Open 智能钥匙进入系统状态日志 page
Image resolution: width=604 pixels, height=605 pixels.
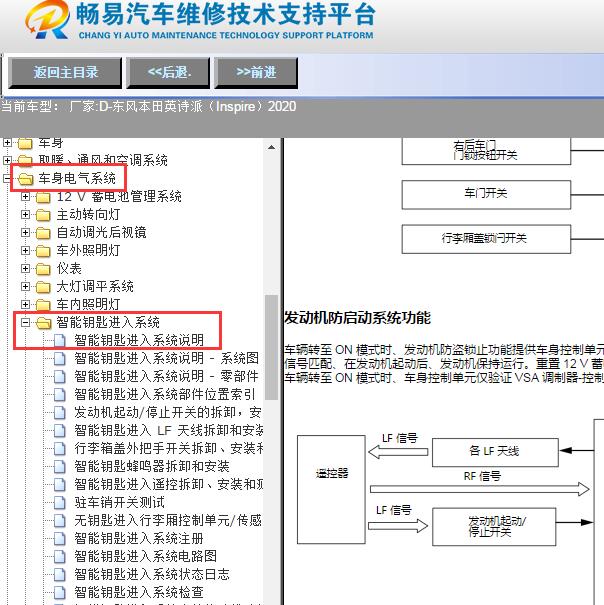[x=152, y=575]
